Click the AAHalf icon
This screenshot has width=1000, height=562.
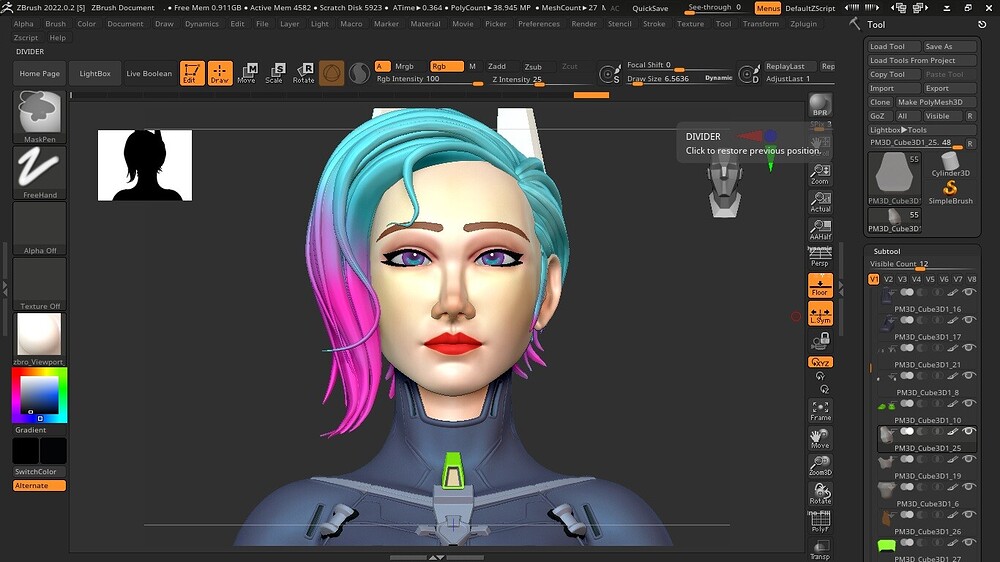[x=820, y=229]
